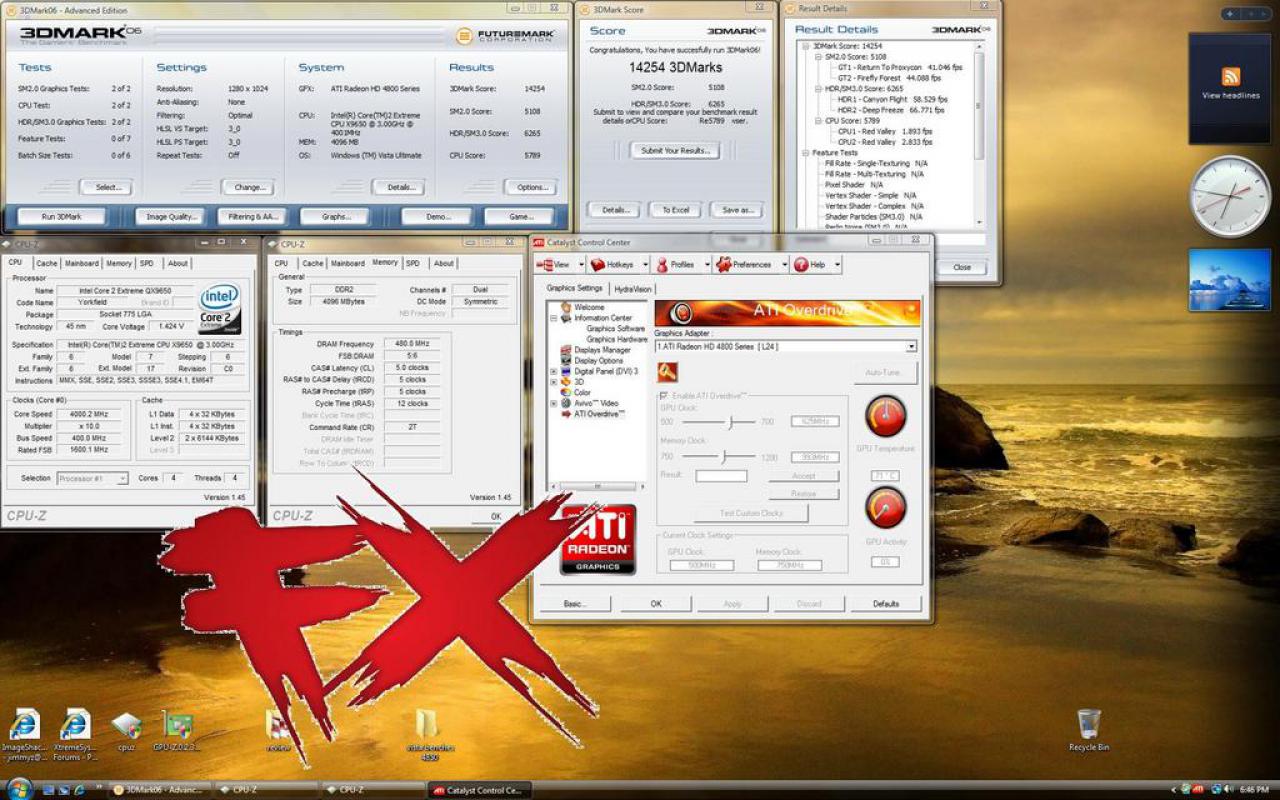Collapse the SM2.0 Score node in Result Details
Viewport: 1280px width, 800px height.
(x=817, y=57)
